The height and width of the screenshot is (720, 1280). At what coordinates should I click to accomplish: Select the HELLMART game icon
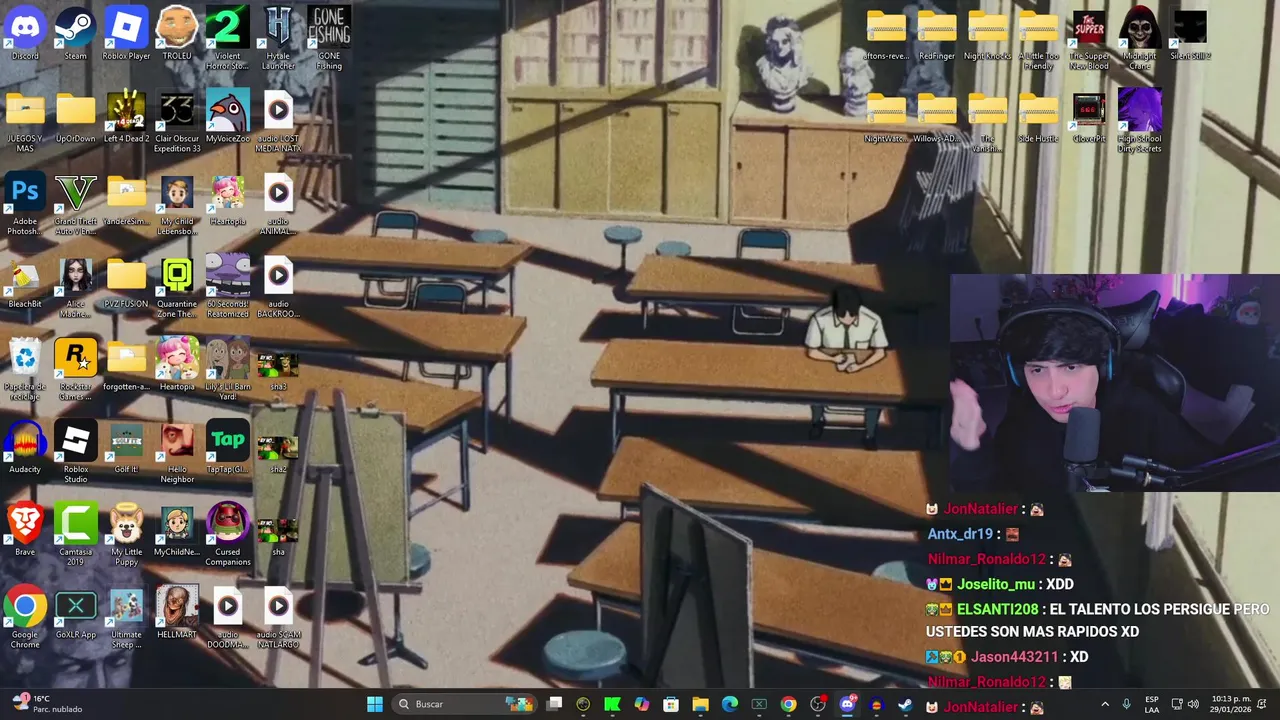tap(177, 613)
